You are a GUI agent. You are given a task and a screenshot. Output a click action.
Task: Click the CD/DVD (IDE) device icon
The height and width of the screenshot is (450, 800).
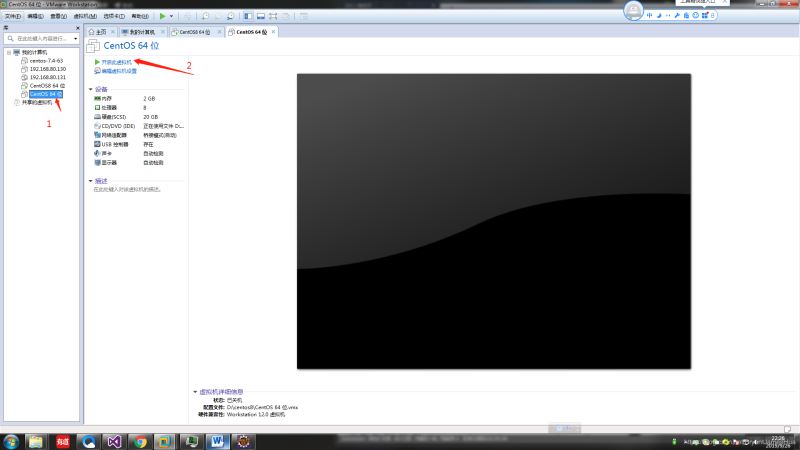click(x=97, y=126)
